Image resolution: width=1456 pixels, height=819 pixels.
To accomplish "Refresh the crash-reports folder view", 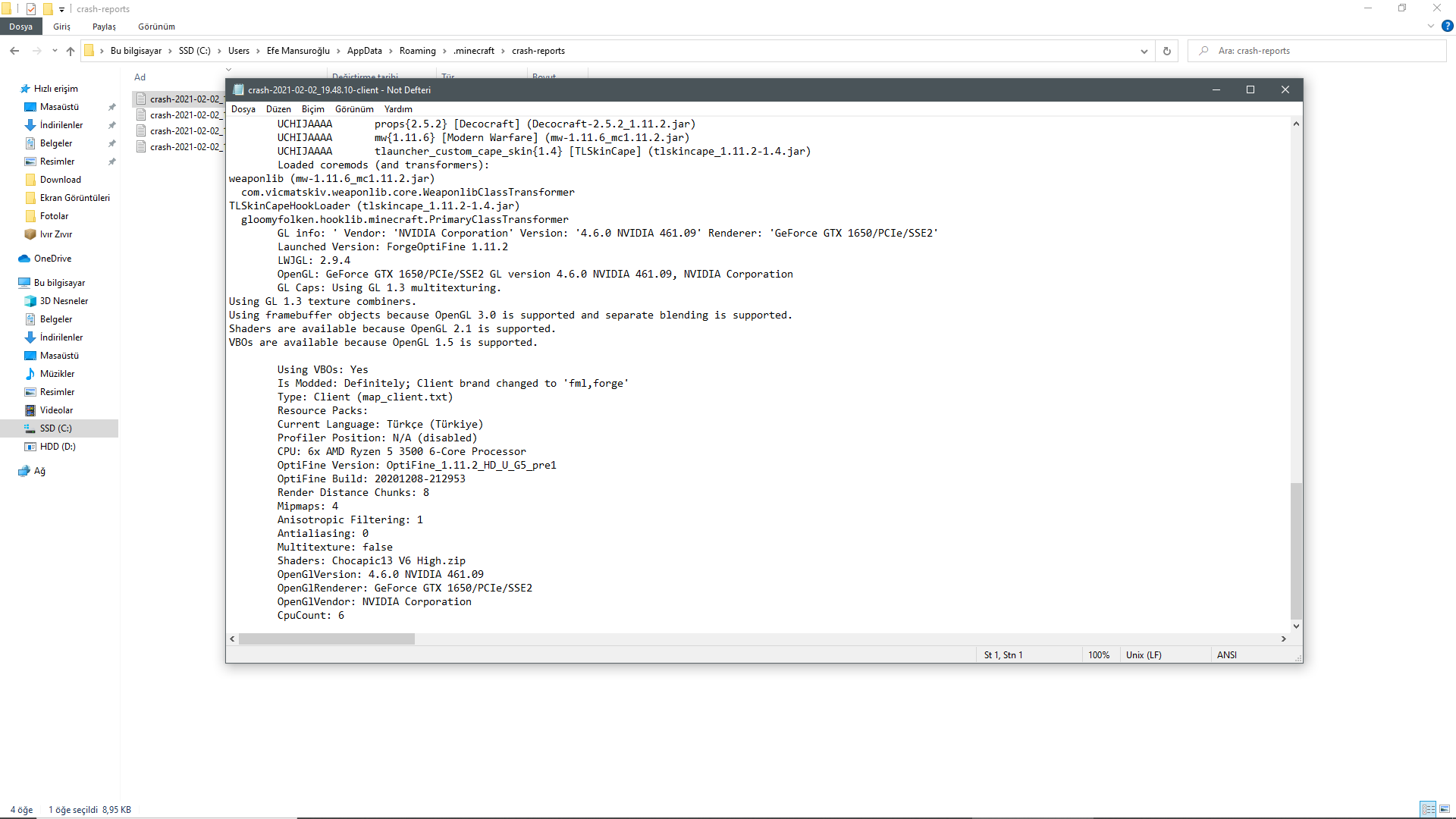I will [x=1167, y=51].
